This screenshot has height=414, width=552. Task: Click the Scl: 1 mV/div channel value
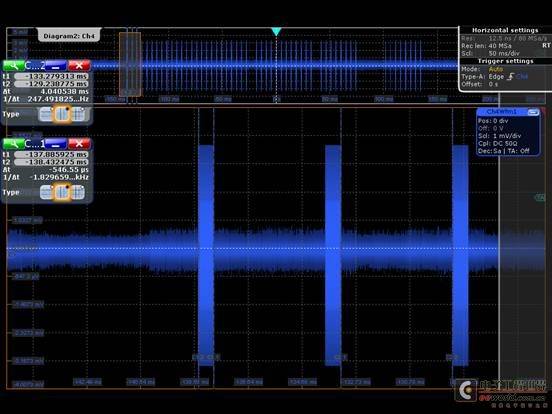coord(499,136)
